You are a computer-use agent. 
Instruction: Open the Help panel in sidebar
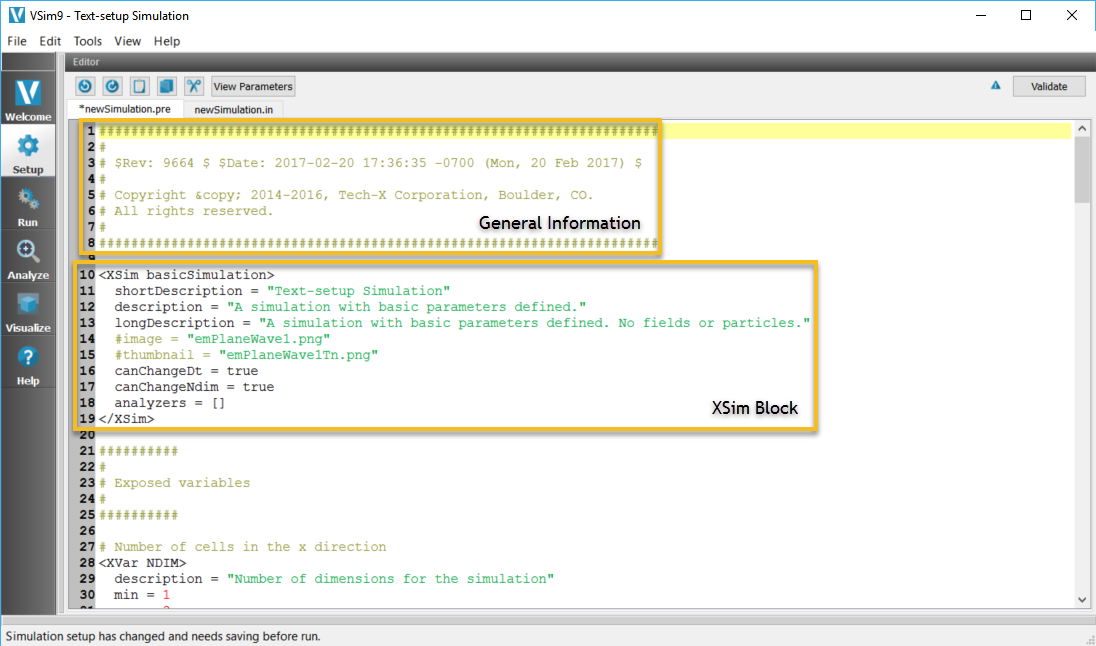28,364
